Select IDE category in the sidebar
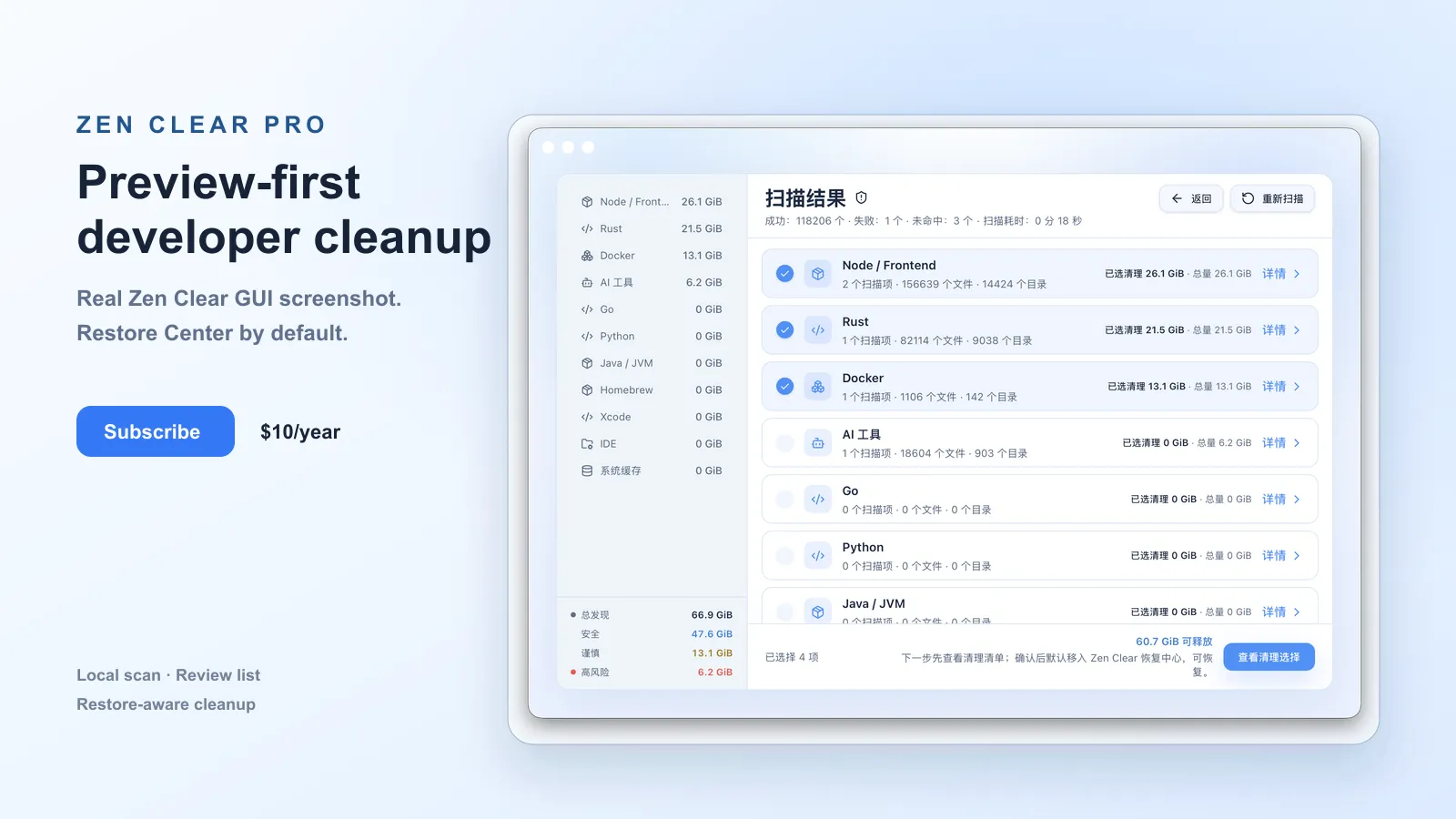1456x819 pixels. (652, 444)
